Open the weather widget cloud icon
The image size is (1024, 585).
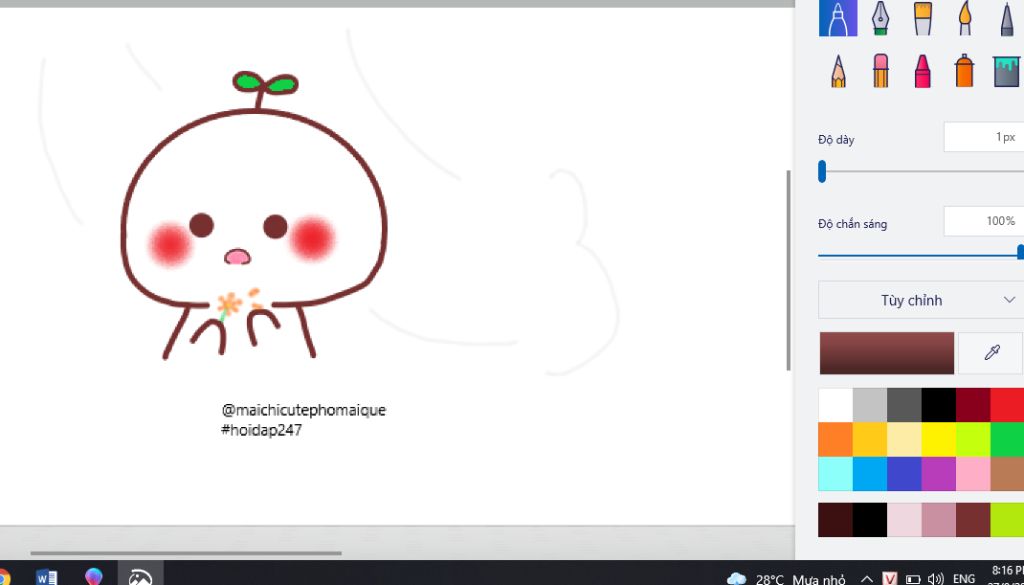[737, 578]
